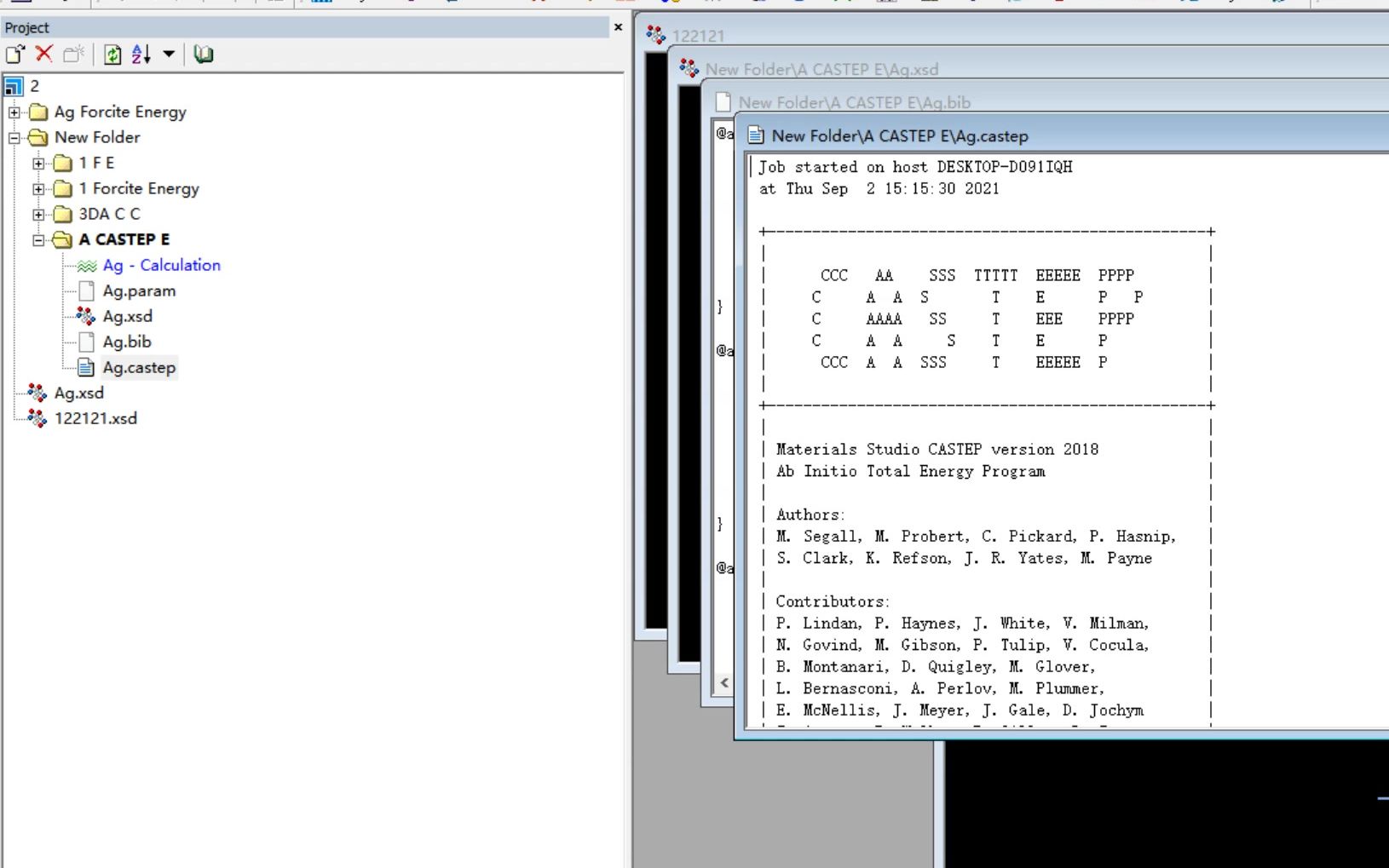Click the wave icon beside Ag - Calculation
Viewport: 1389px width, 868px height.
tap(86, 266)
